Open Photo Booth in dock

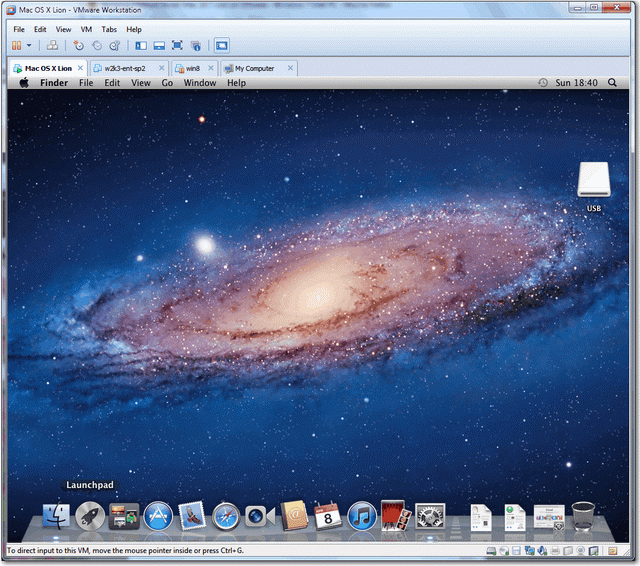click(394, 515)
